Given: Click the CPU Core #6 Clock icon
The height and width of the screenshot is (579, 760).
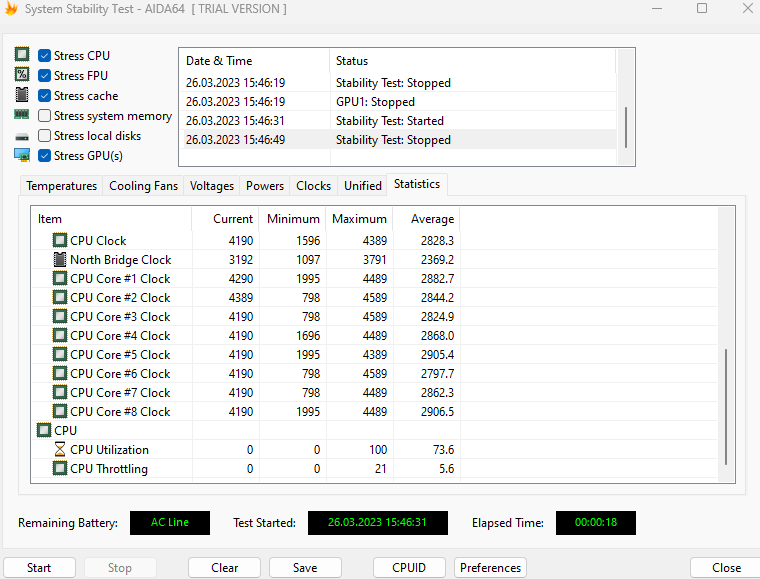Looking at the screenshot, I should (x=60, y=374).
